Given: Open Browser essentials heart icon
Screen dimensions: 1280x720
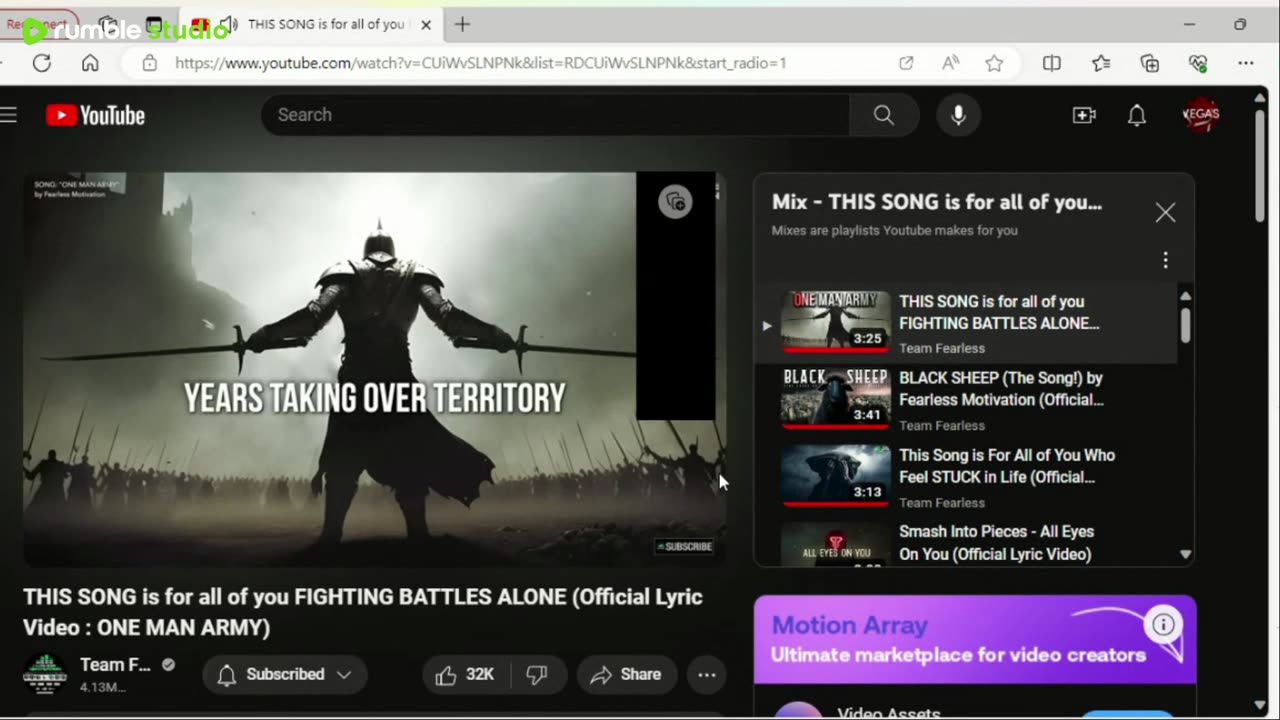Looking at the screenshot, I should 1198,63.
